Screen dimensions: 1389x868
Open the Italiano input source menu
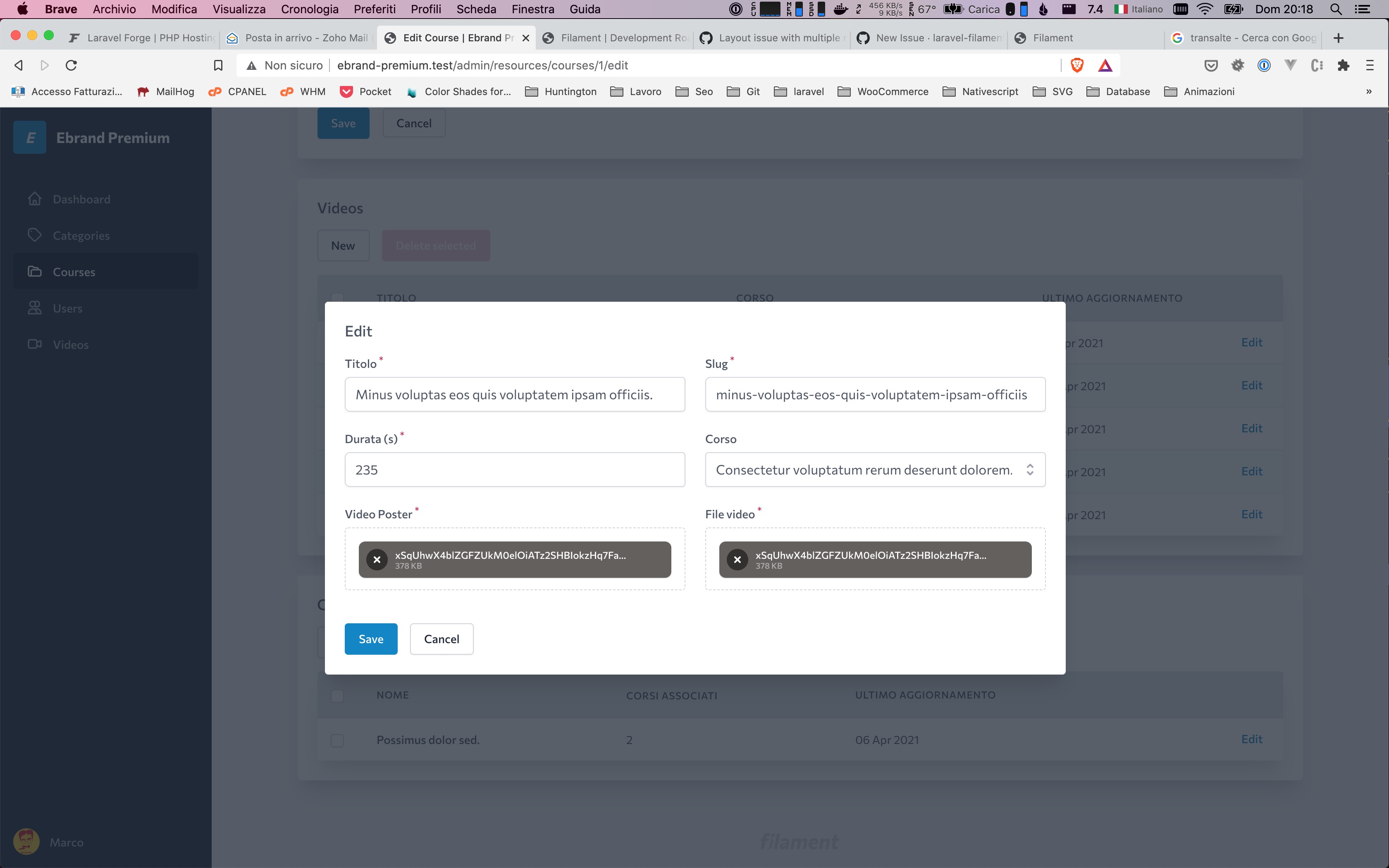(x=1138, y=9)
